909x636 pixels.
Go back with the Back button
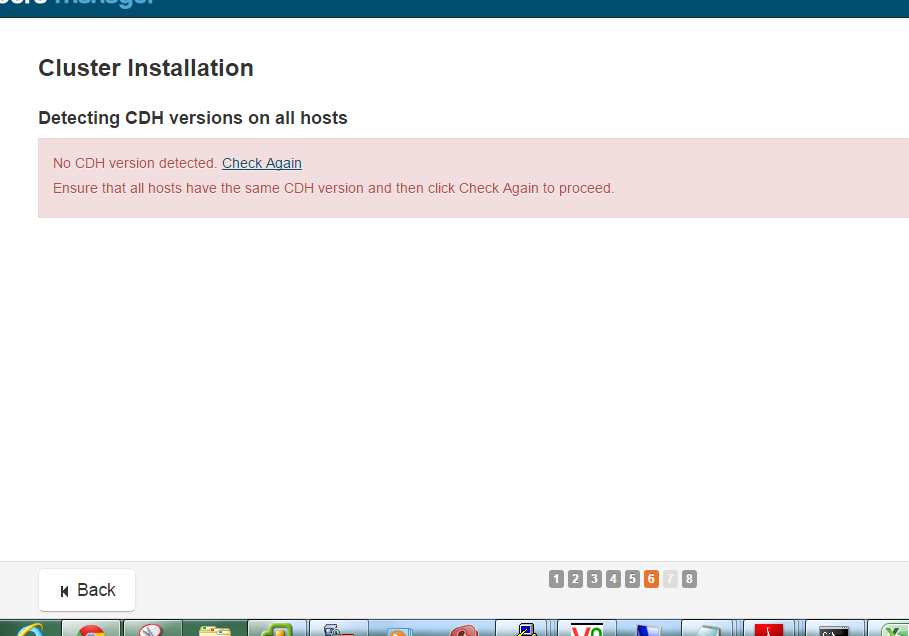(x=87, y=590)
